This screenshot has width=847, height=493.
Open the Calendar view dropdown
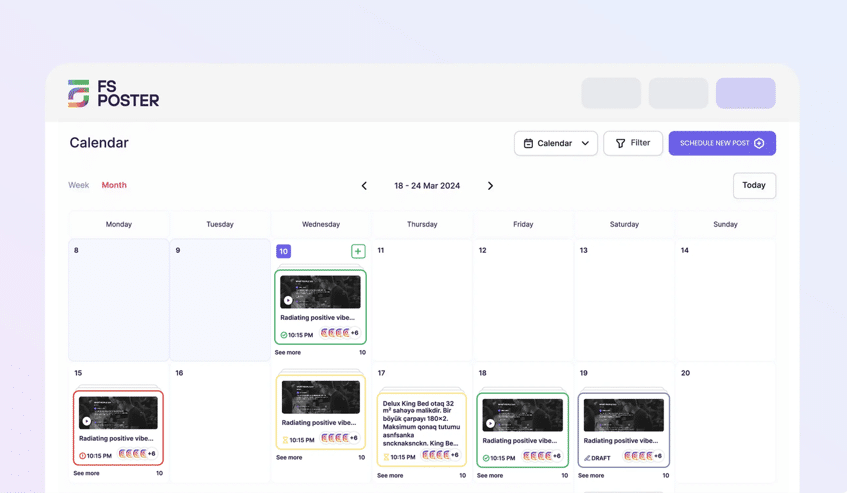pyautogui.click(x=556, y=143)
